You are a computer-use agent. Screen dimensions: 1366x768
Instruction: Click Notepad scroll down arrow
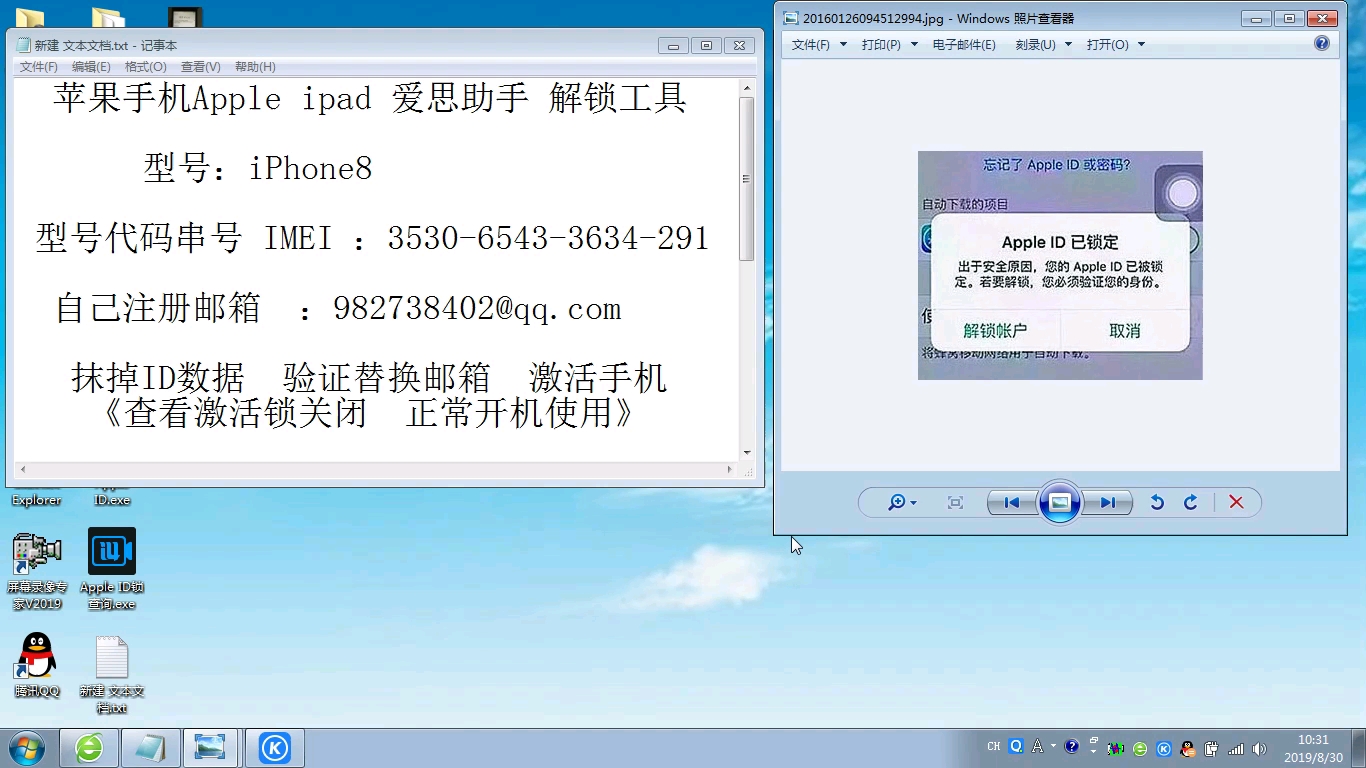pyautogui.click(x=746, y=453)
